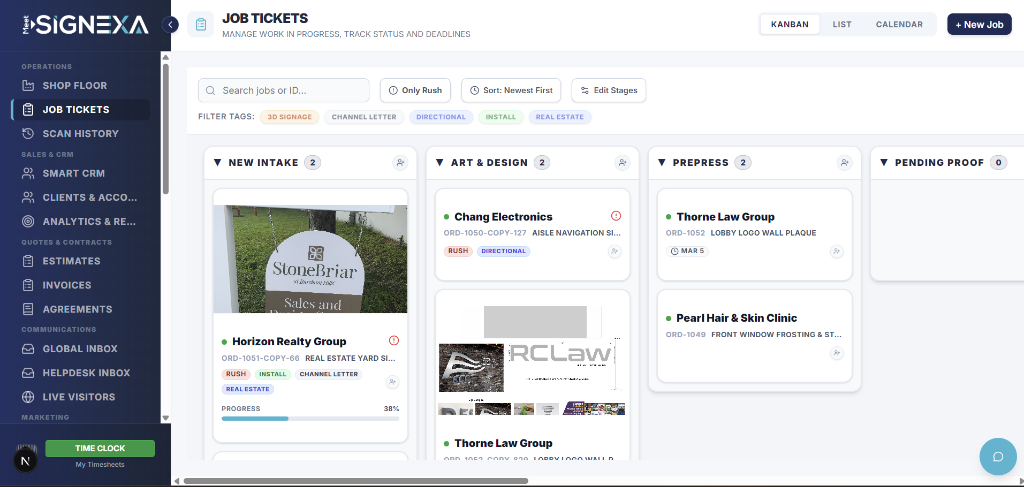This screenshot has width=1024, height=487.
Task: Switch to the List view tab
Action: [x=842, y=24]
